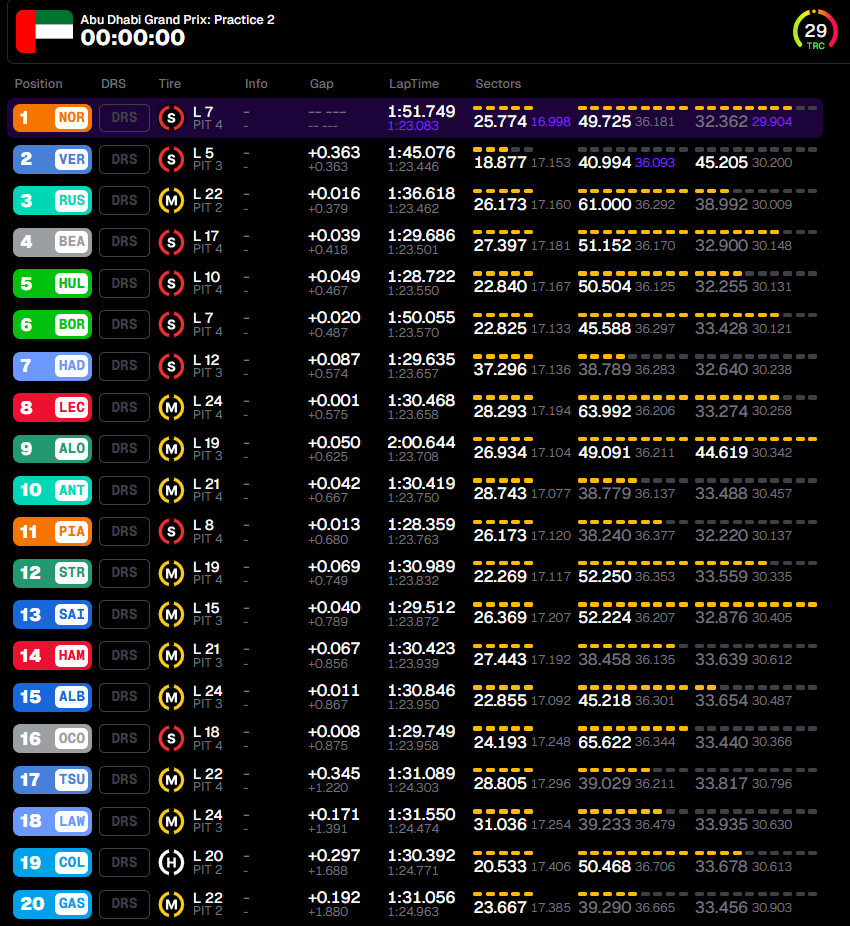Click BEA's soft tire icon
This screenshot has height=926, width=850.
tap(171, 242)
